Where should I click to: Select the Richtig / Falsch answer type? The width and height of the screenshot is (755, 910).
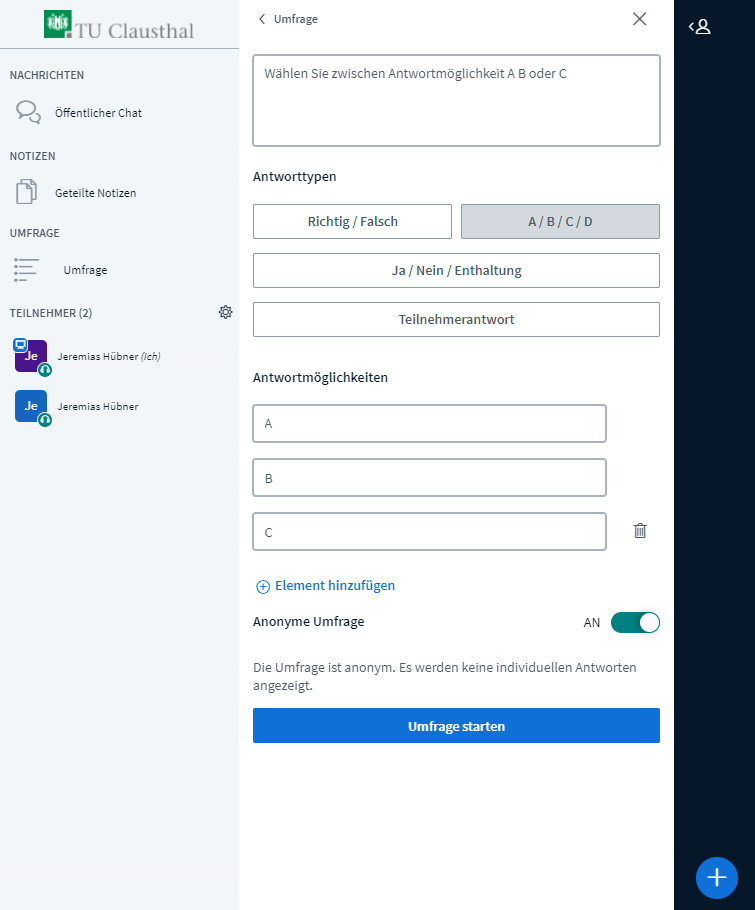tap(352, 221)
